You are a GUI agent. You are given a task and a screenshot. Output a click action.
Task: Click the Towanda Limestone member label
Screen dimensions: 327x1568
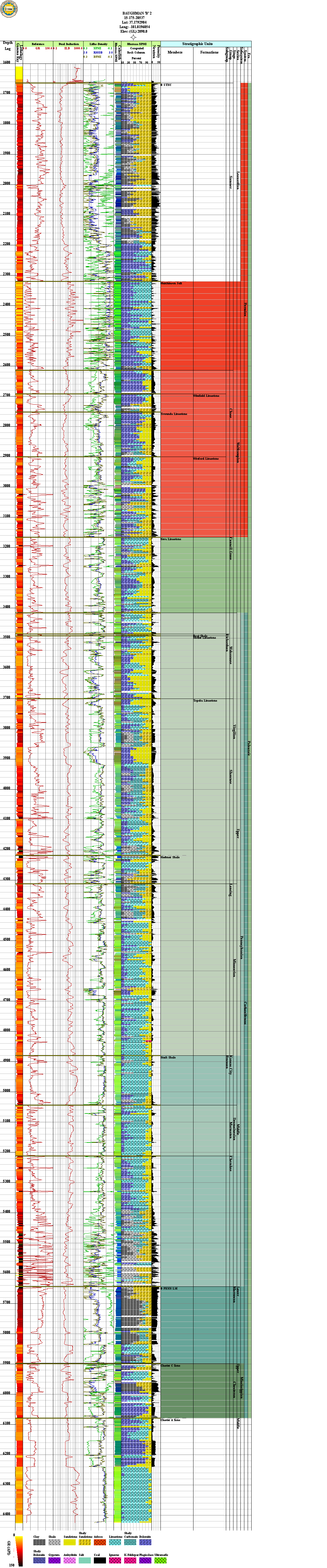[x=174, y=414]
